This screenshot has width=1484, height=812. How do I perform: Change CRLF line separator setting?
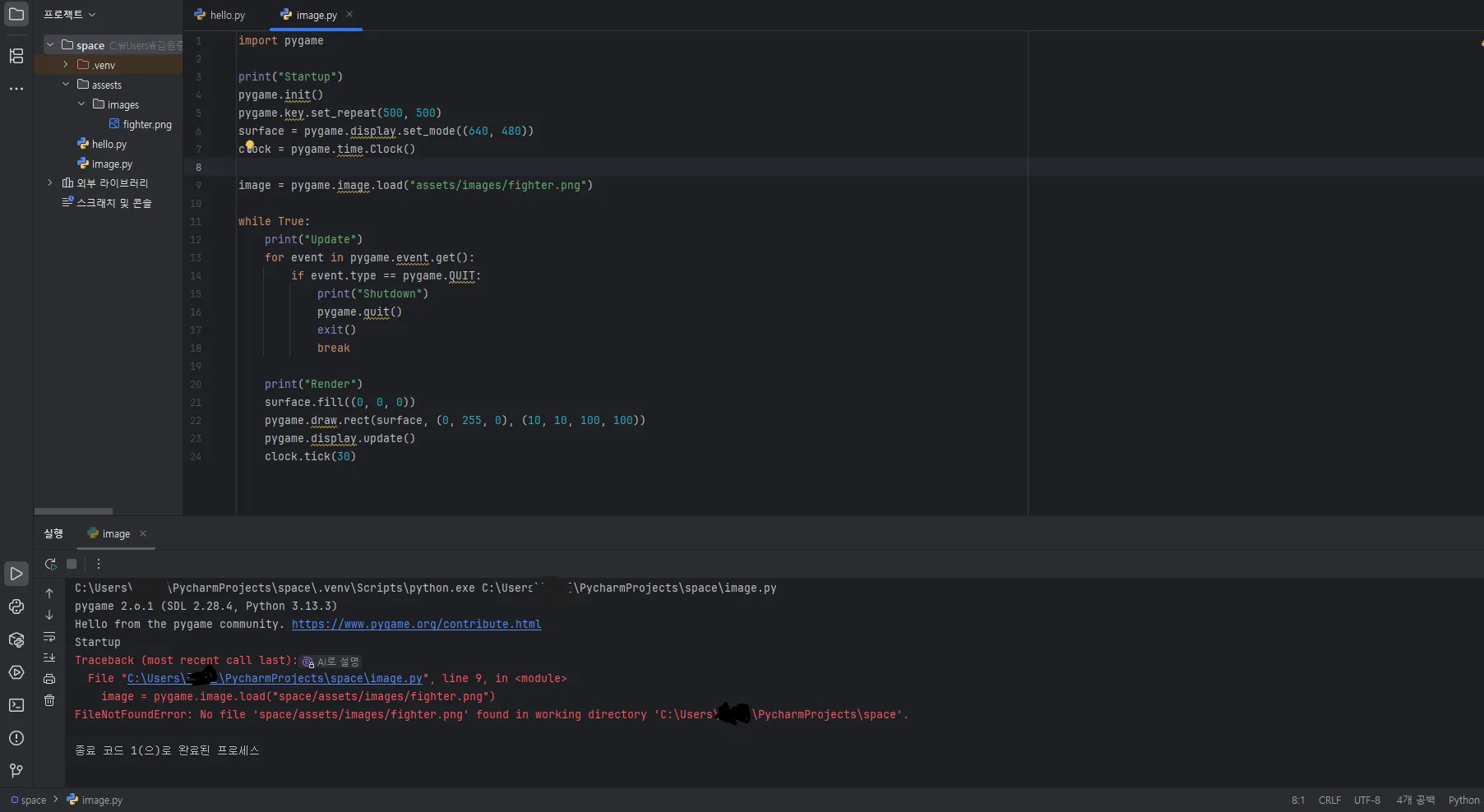tap(1329, 800)
